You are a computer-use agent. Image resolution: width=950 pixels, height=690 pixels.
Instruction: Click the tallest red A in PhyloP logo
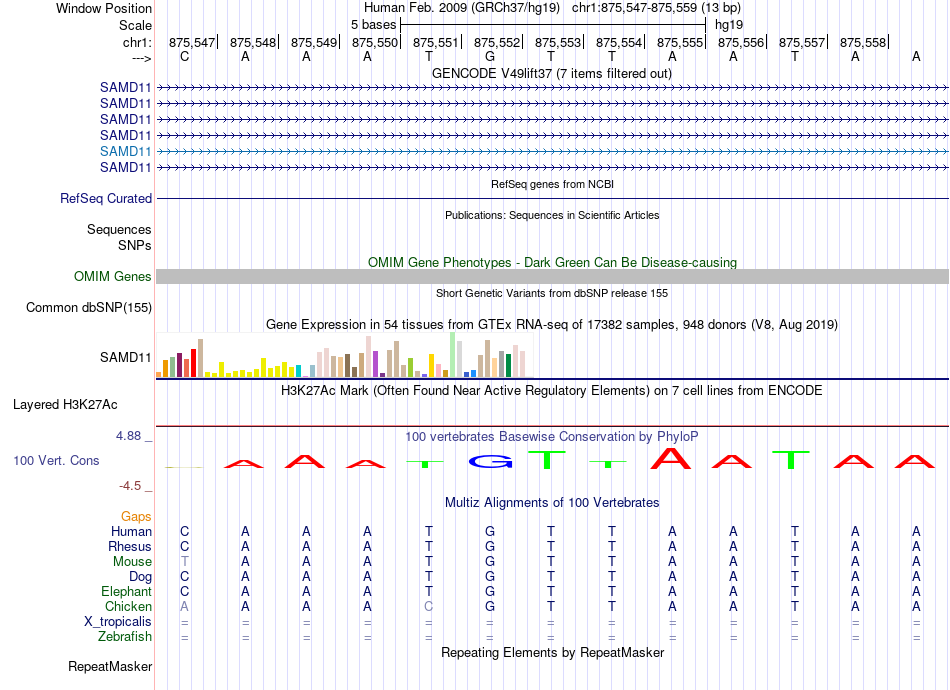(671, 458)
